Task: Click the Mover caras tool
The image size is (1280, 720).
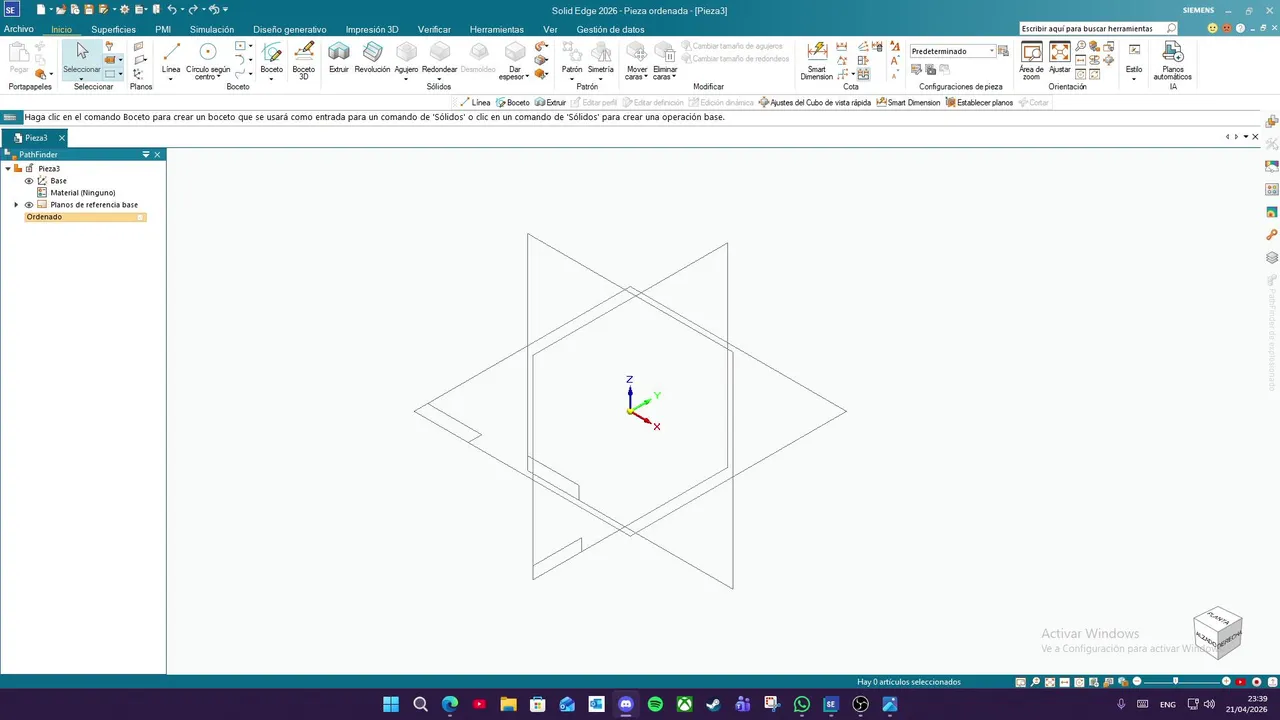Action: point(637,60)
